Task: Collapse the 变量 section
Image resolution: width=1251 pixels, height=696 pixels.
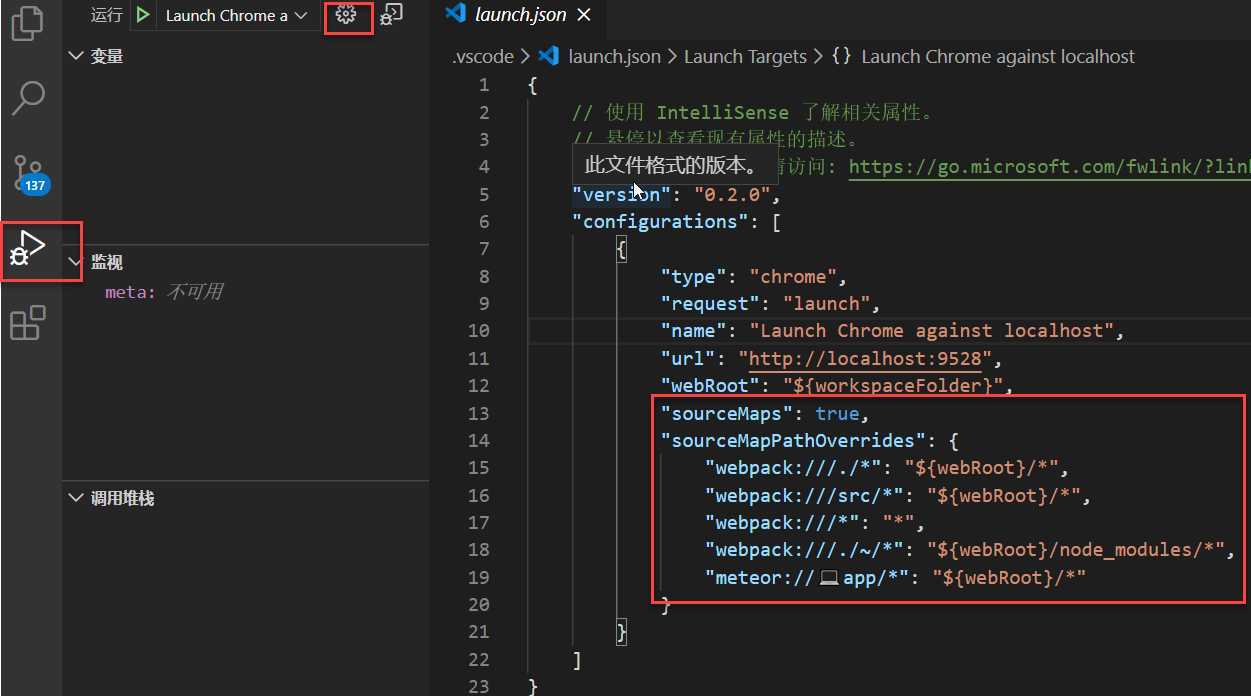Action: coord(76,56)
